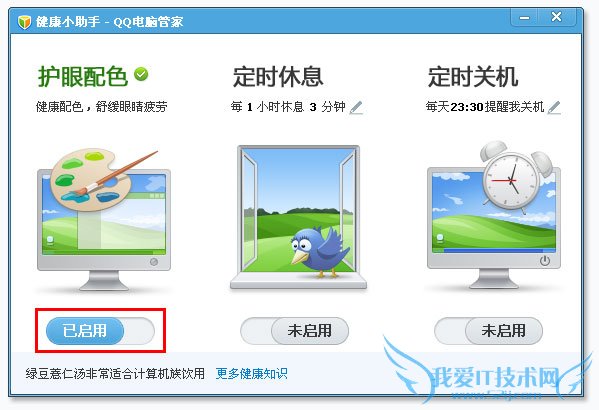Click the paint palette monitor illustration
Screen dimensions: 599x410
[104, 219]
